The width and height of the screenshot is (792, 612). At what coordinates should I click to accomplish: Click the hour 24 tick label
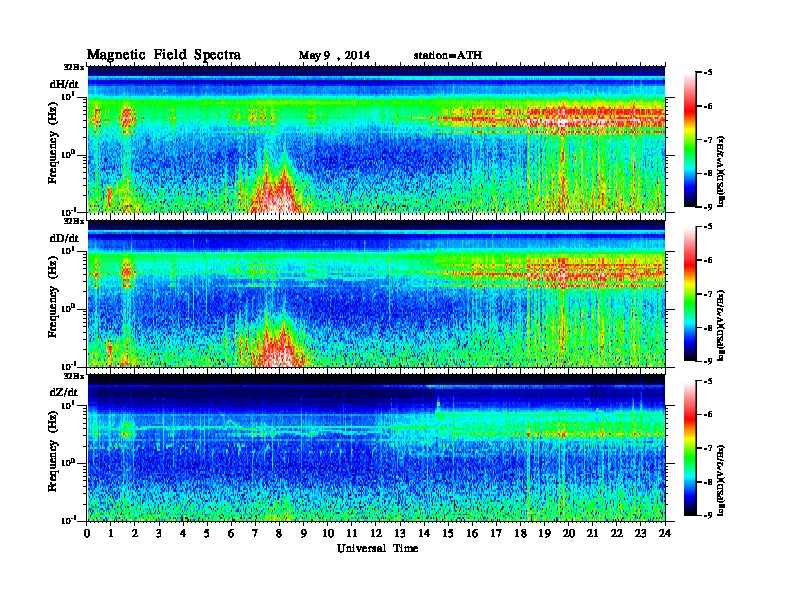pyautogui.click(x=665, y=533)
